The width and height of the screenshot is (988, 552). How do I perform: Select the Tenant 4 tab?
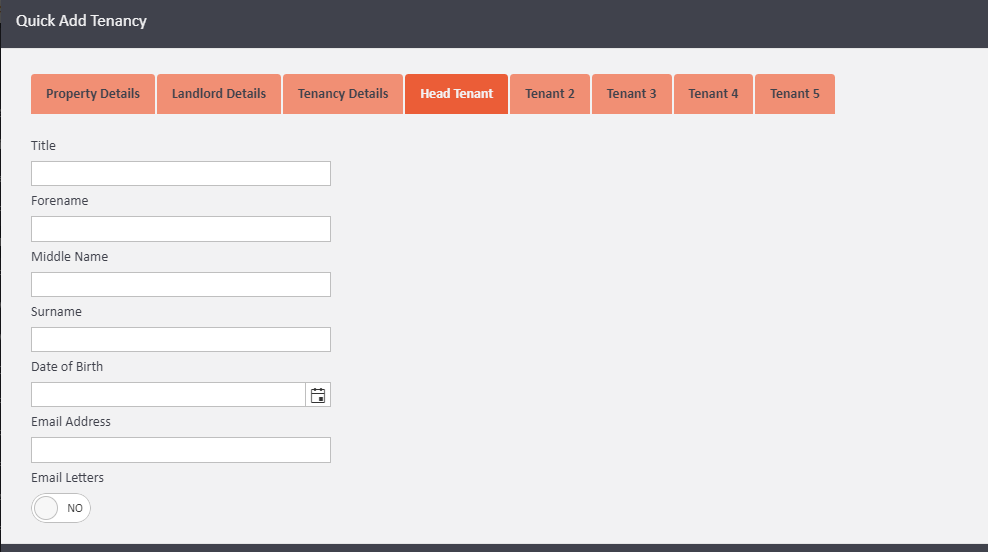[x=713, y=94]
